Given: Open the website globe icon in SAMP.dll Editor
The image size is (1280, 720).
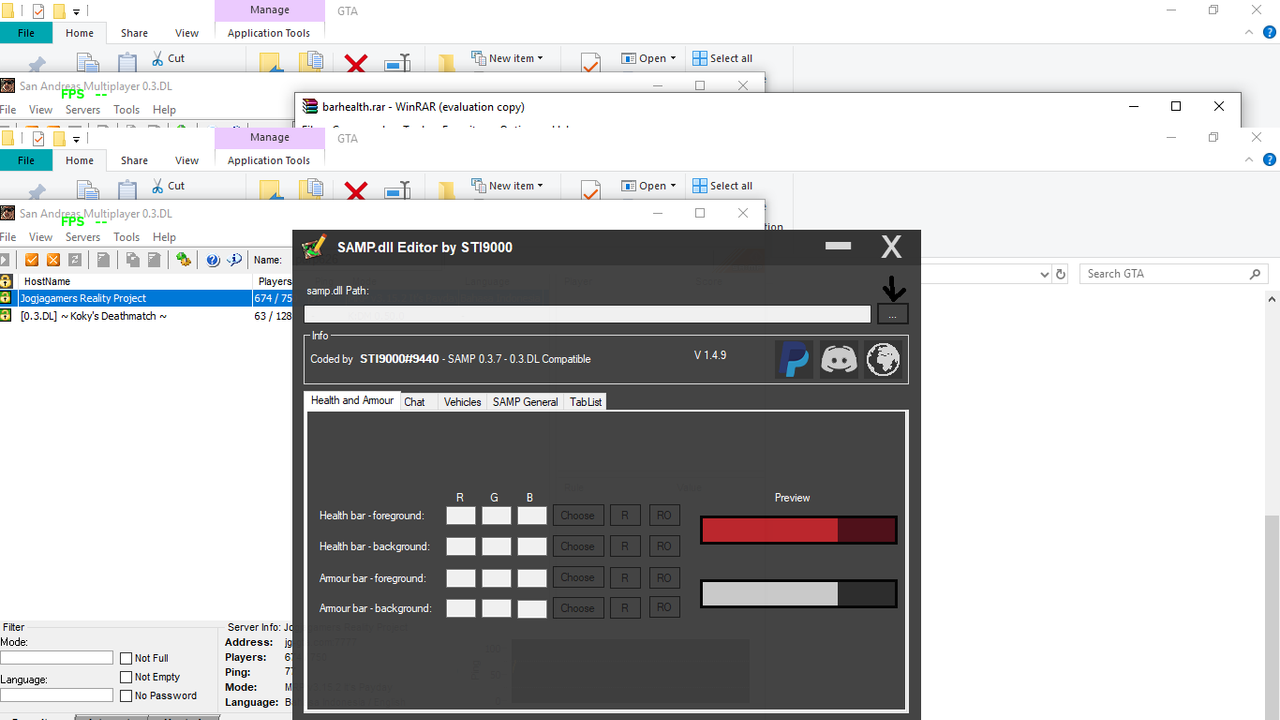Looking at the screenshot, I should [x=883, y=359].
